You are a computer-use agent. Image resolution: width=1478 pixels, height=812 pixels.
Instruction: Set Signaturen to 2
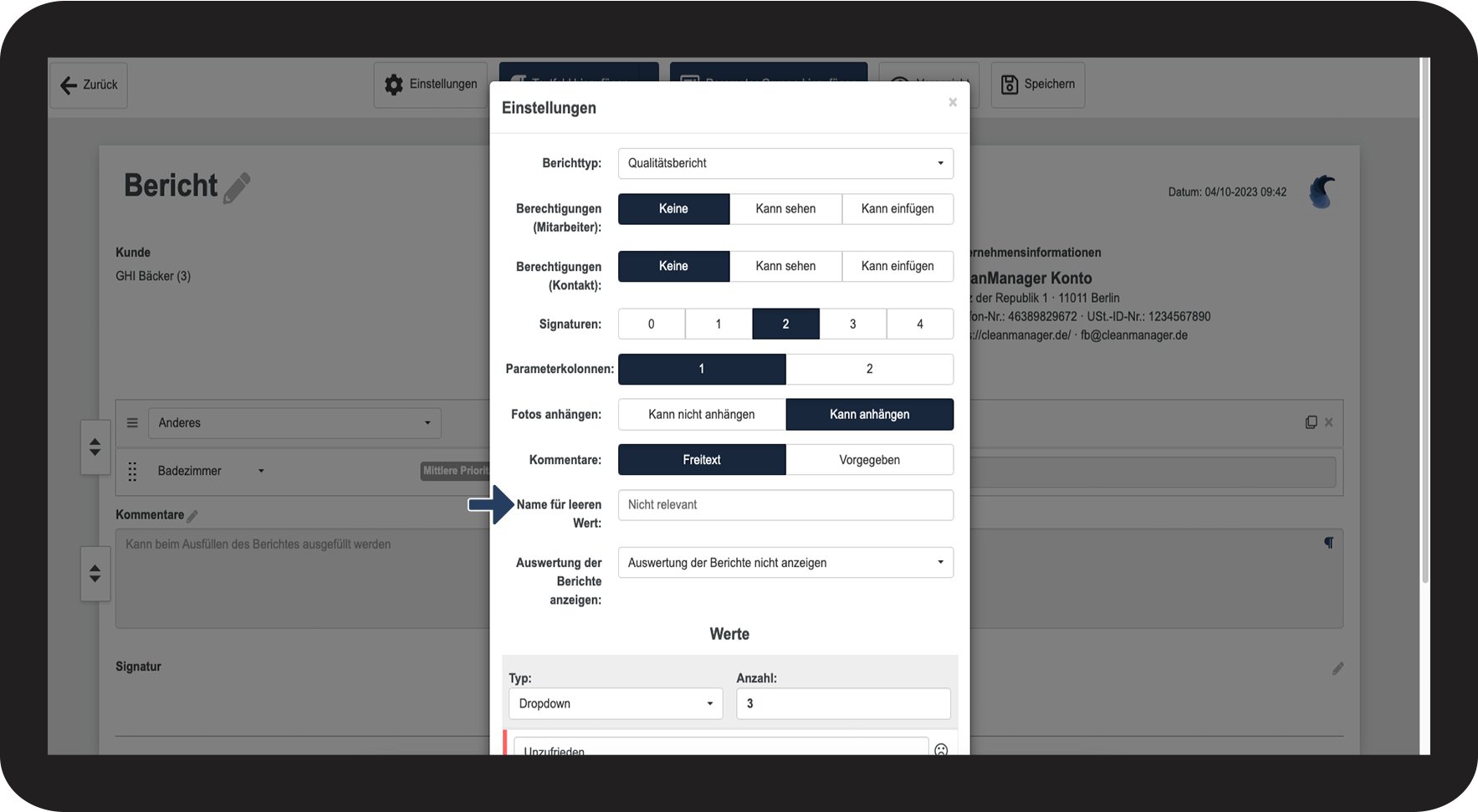point(785,324)
